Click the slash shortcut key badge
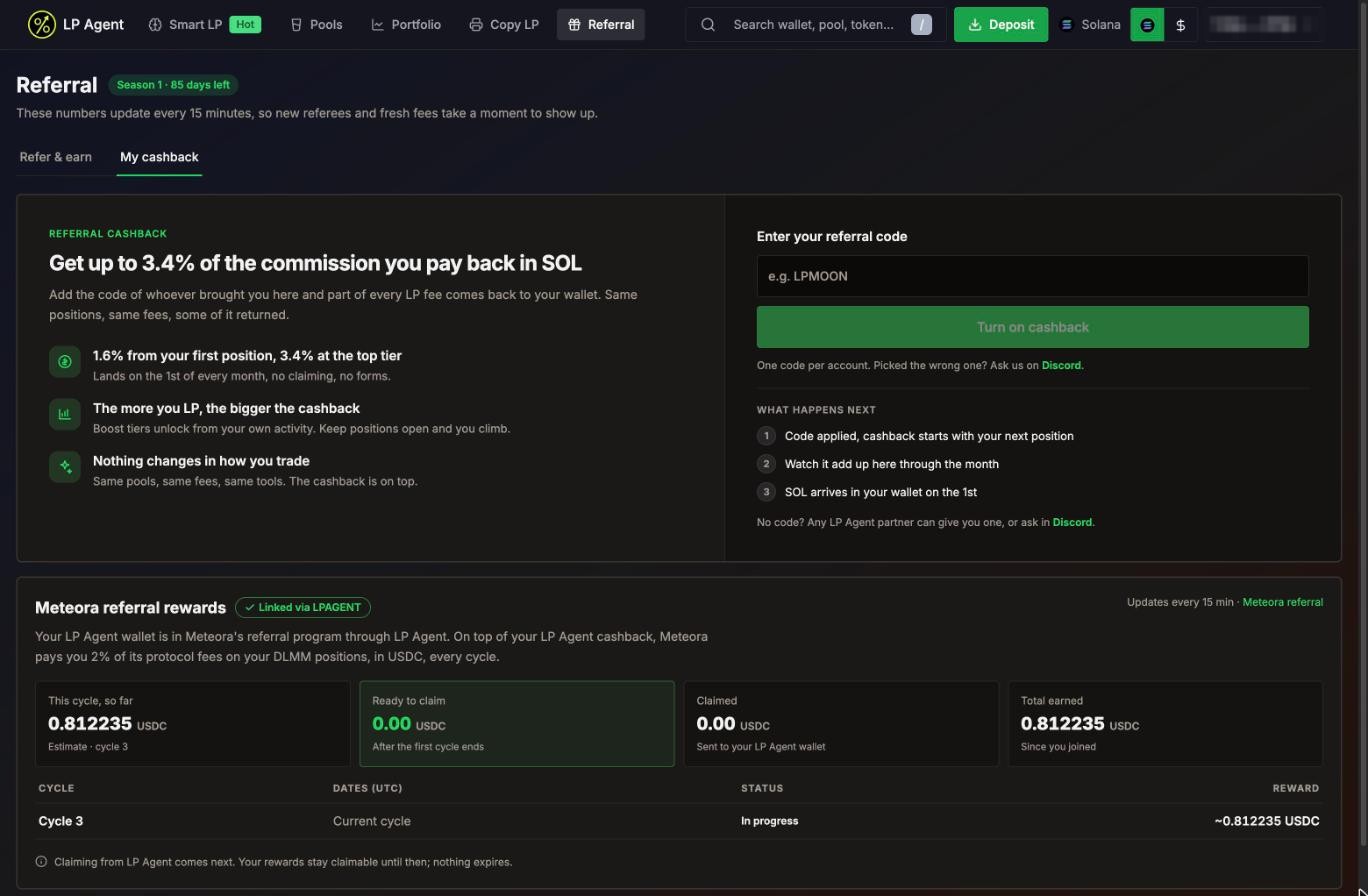This screenshot has width=1368, height=896. (x=921, y=24)
